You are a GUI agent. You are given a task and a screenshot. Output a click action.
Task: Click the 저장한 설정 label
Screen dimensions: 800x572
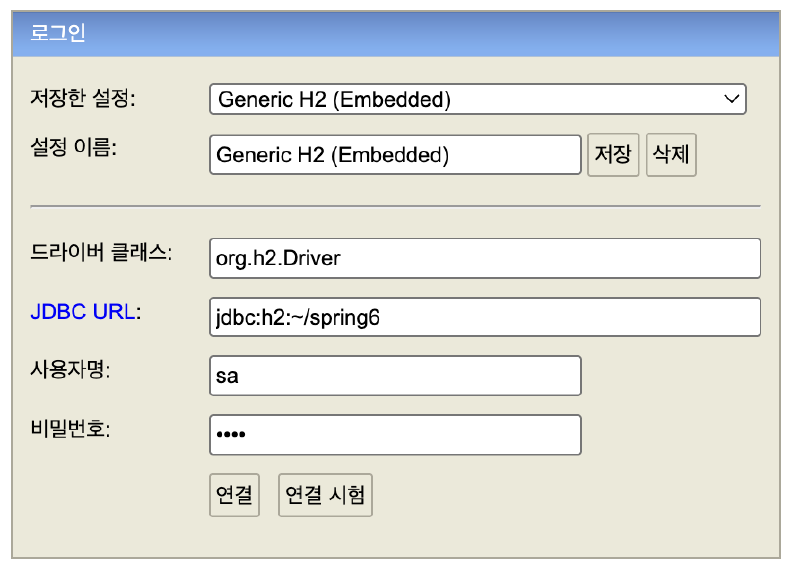click(x=83, y=97)
